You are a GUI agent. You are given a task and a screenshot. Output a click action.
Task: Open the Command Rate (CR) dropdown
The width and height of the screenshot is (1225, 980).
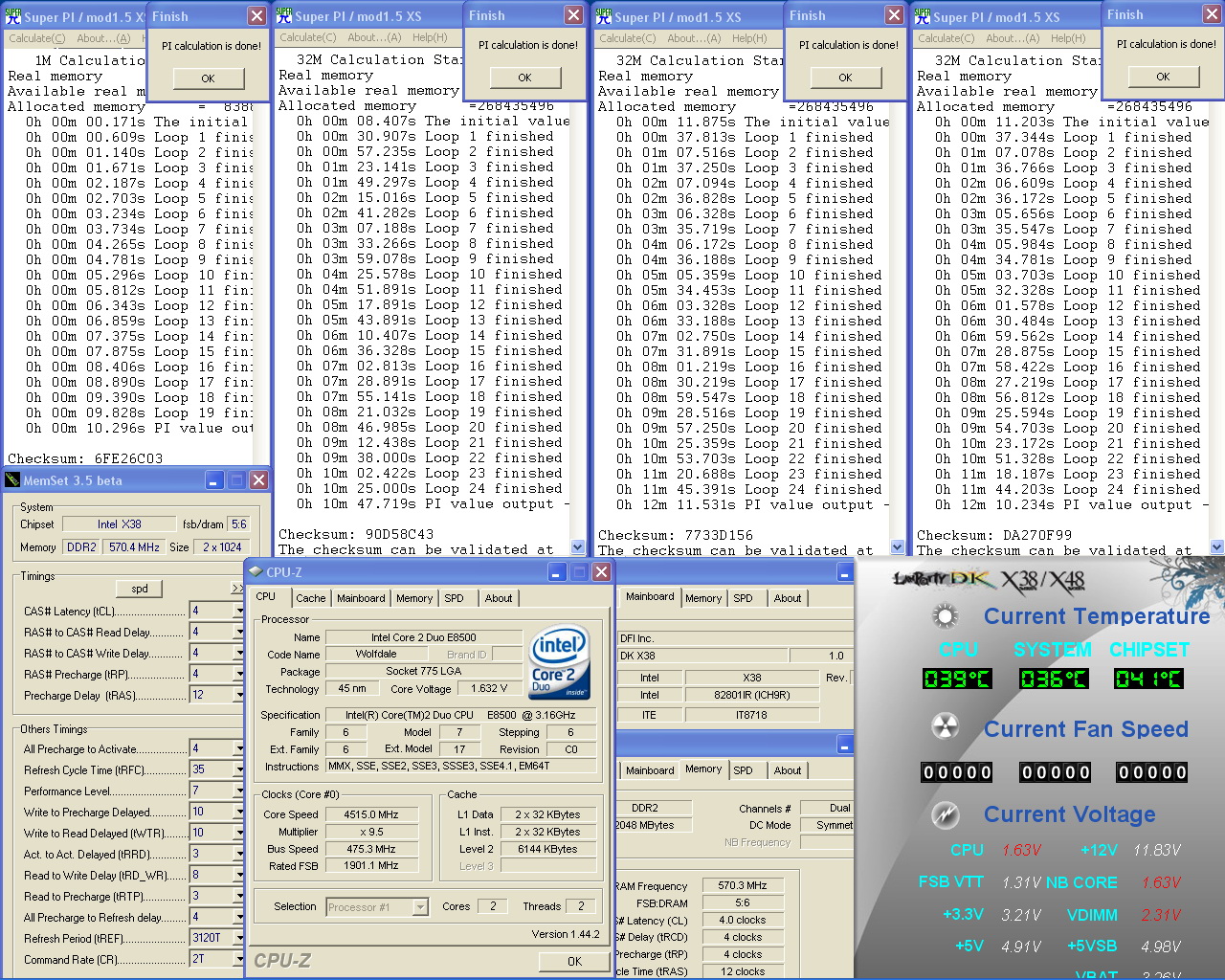pos(239,959)
